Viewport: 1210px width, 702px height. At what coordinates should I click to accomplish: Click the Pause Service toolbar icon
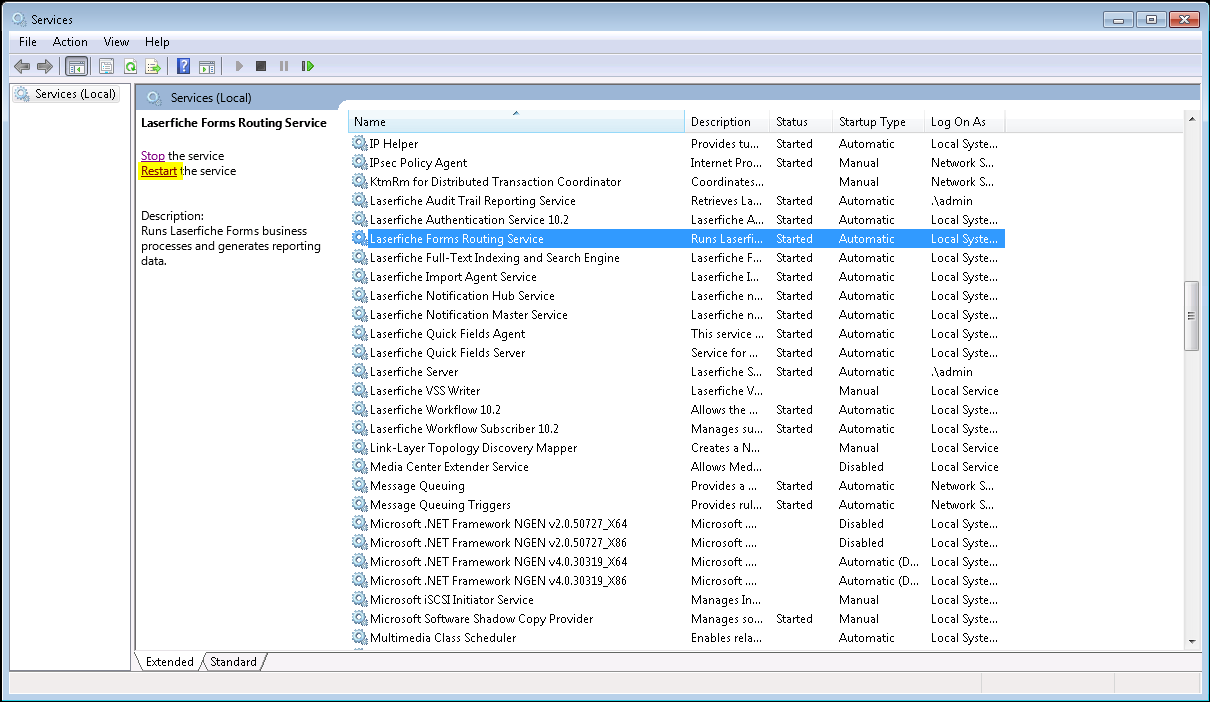point(284,66)
